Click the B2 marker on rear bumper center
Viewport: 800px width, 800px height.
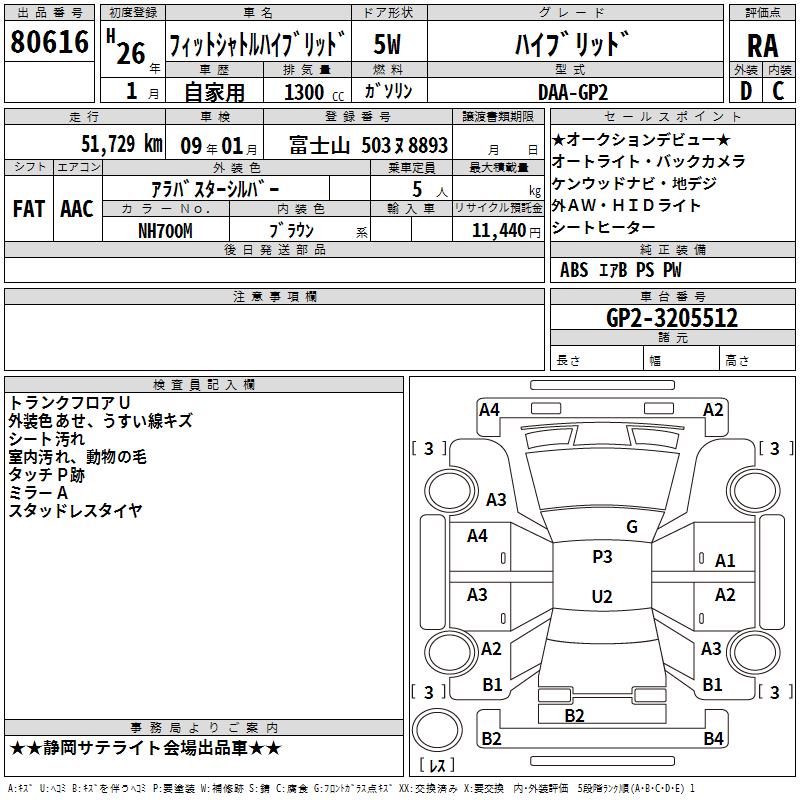click(x=574, y=715)
